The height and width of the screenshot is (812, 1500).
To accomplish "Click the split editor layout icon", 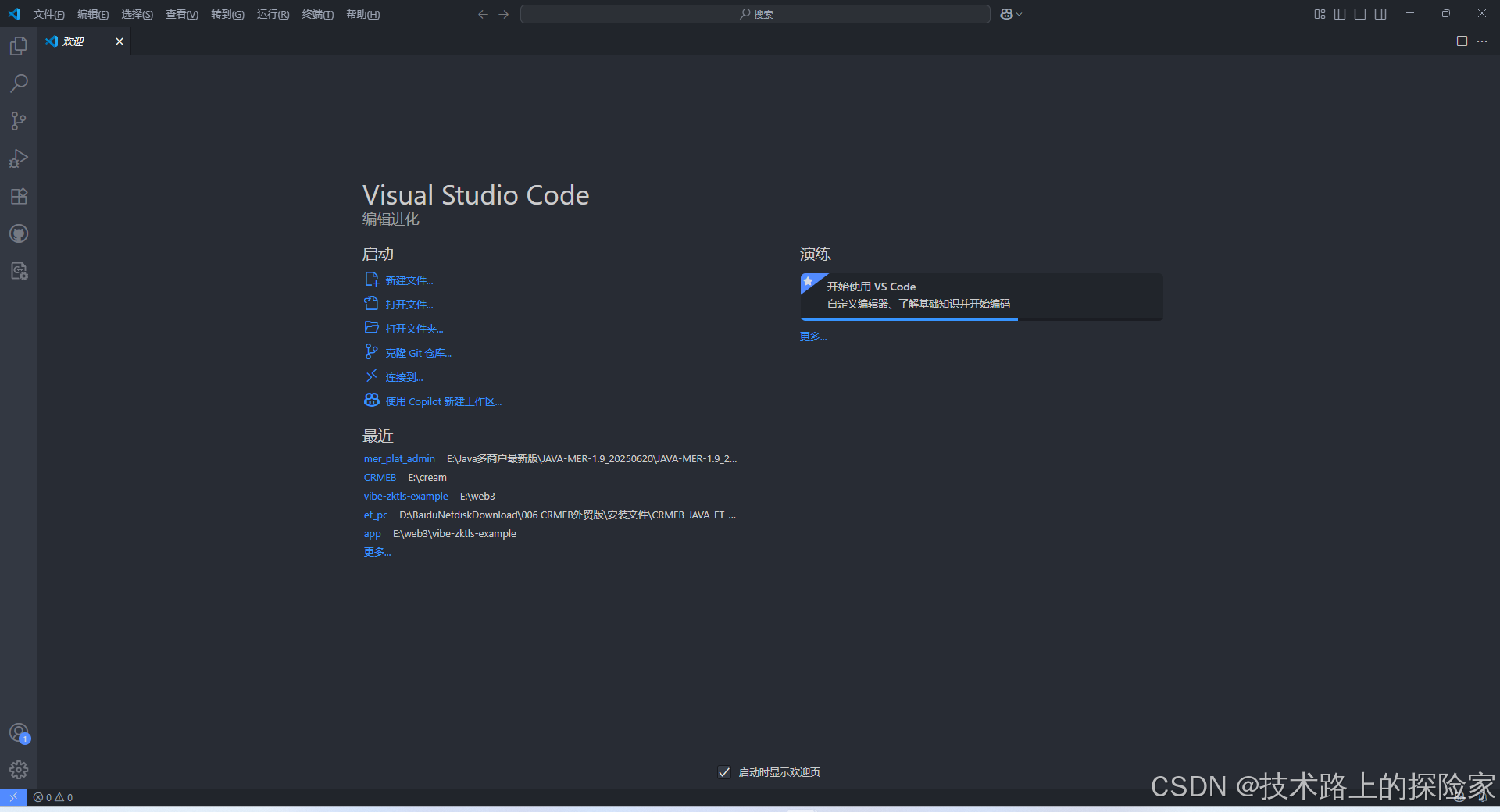I will [1462, 41].
